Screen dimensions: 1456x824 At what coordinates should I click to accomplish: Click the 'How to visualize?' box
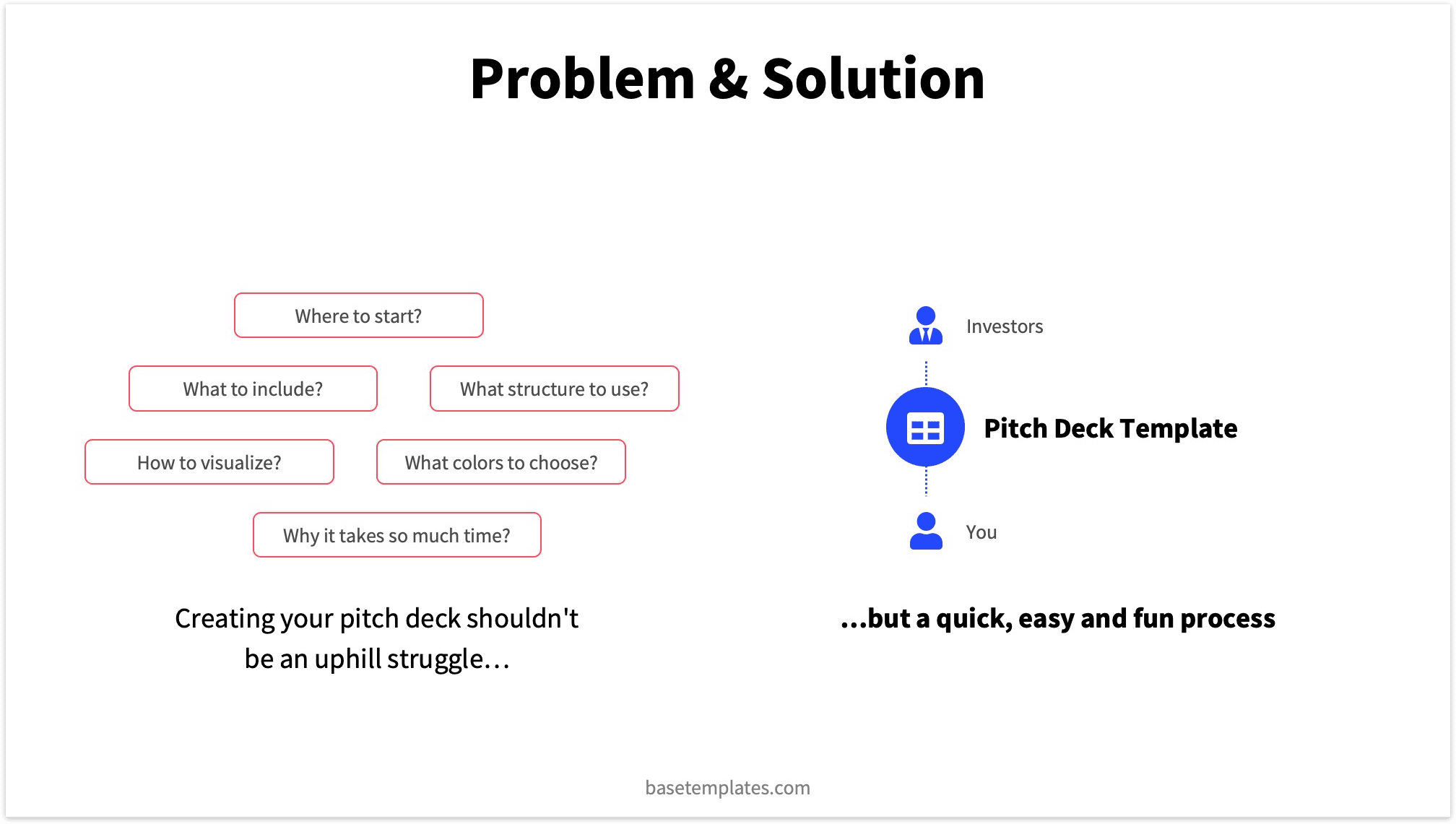209,462
